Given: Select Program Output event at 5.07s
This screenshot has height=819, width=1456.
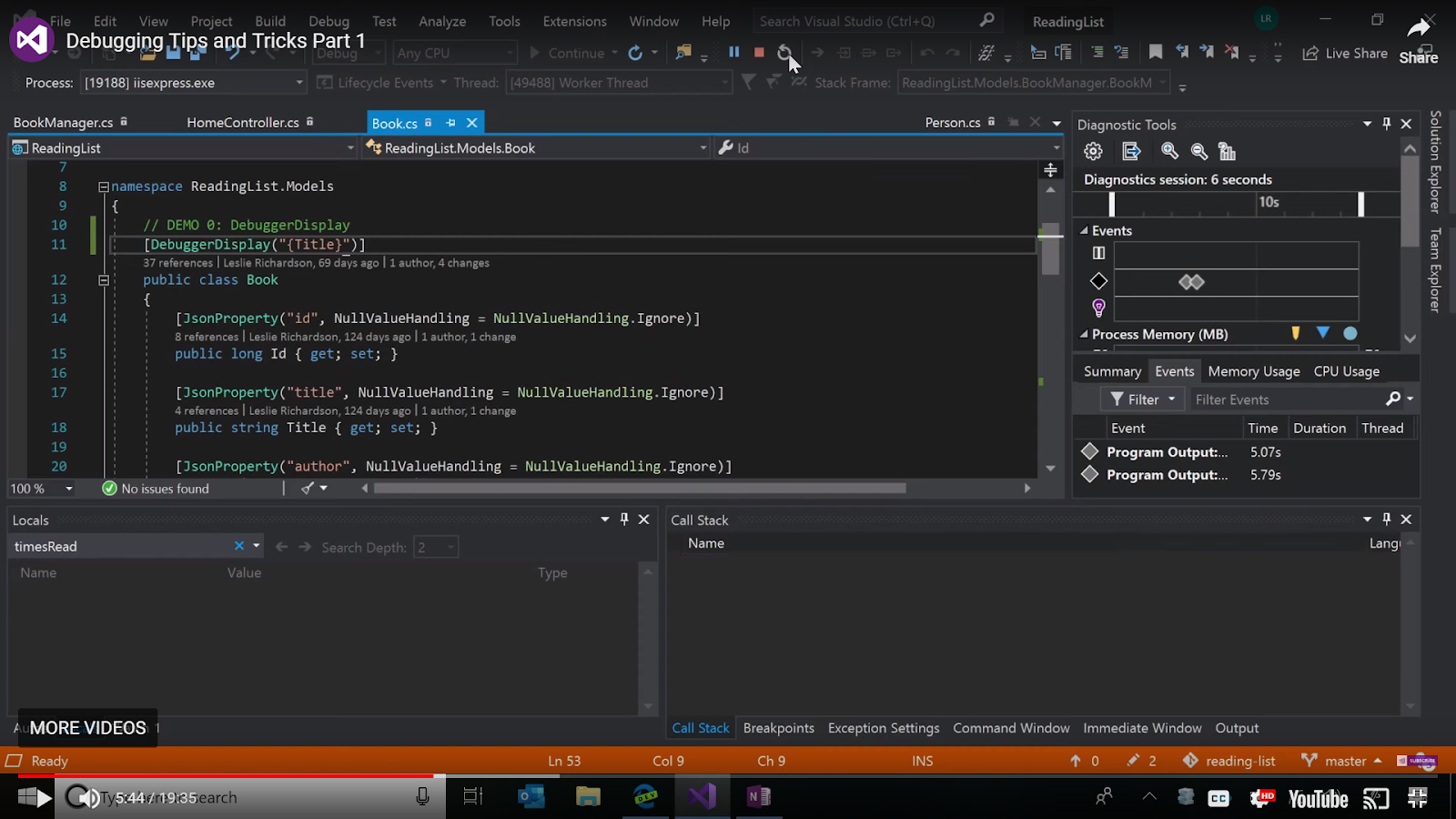Looking at the screenshot, I should (x=1247, y=452).
